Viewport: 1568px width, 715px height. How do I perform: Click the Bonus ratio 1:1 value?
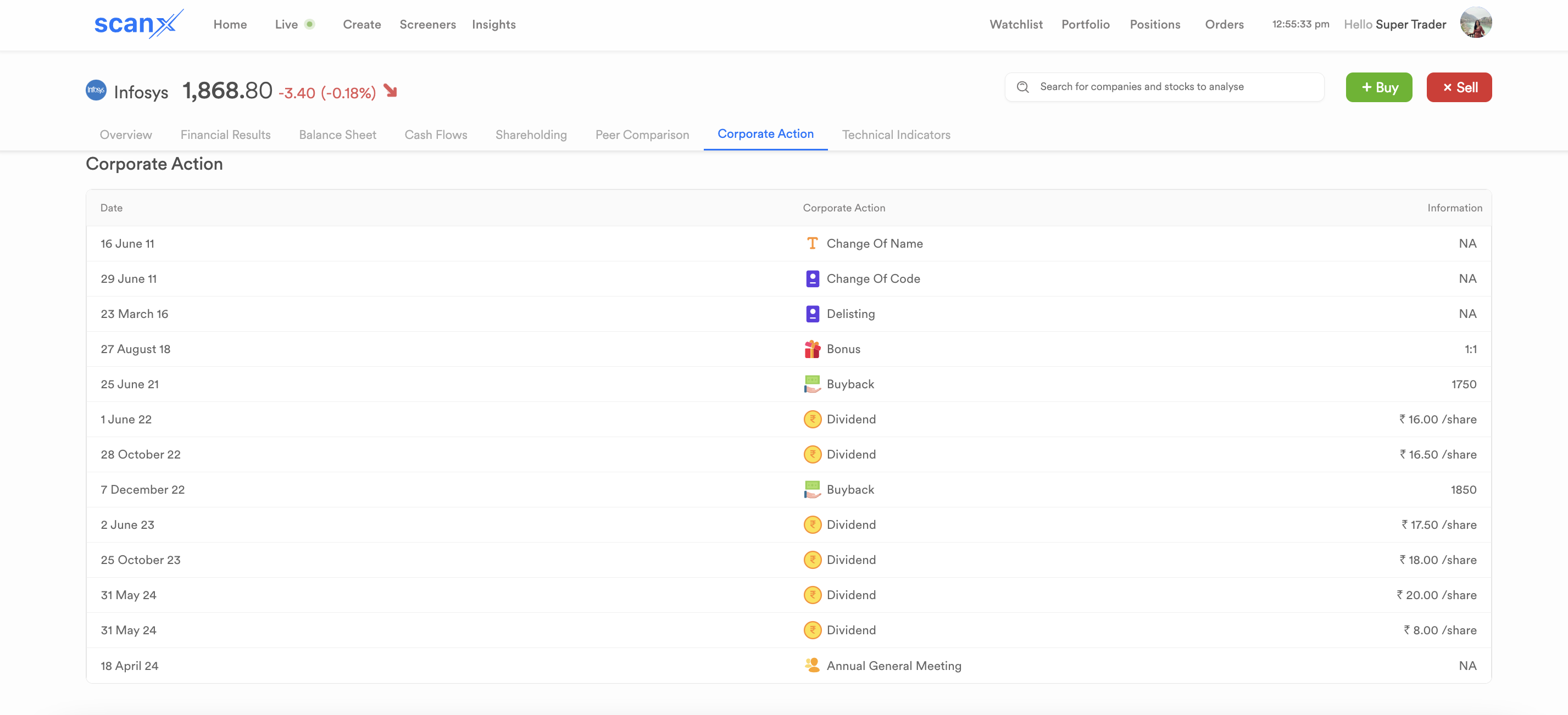click(x=1471, y=349)
